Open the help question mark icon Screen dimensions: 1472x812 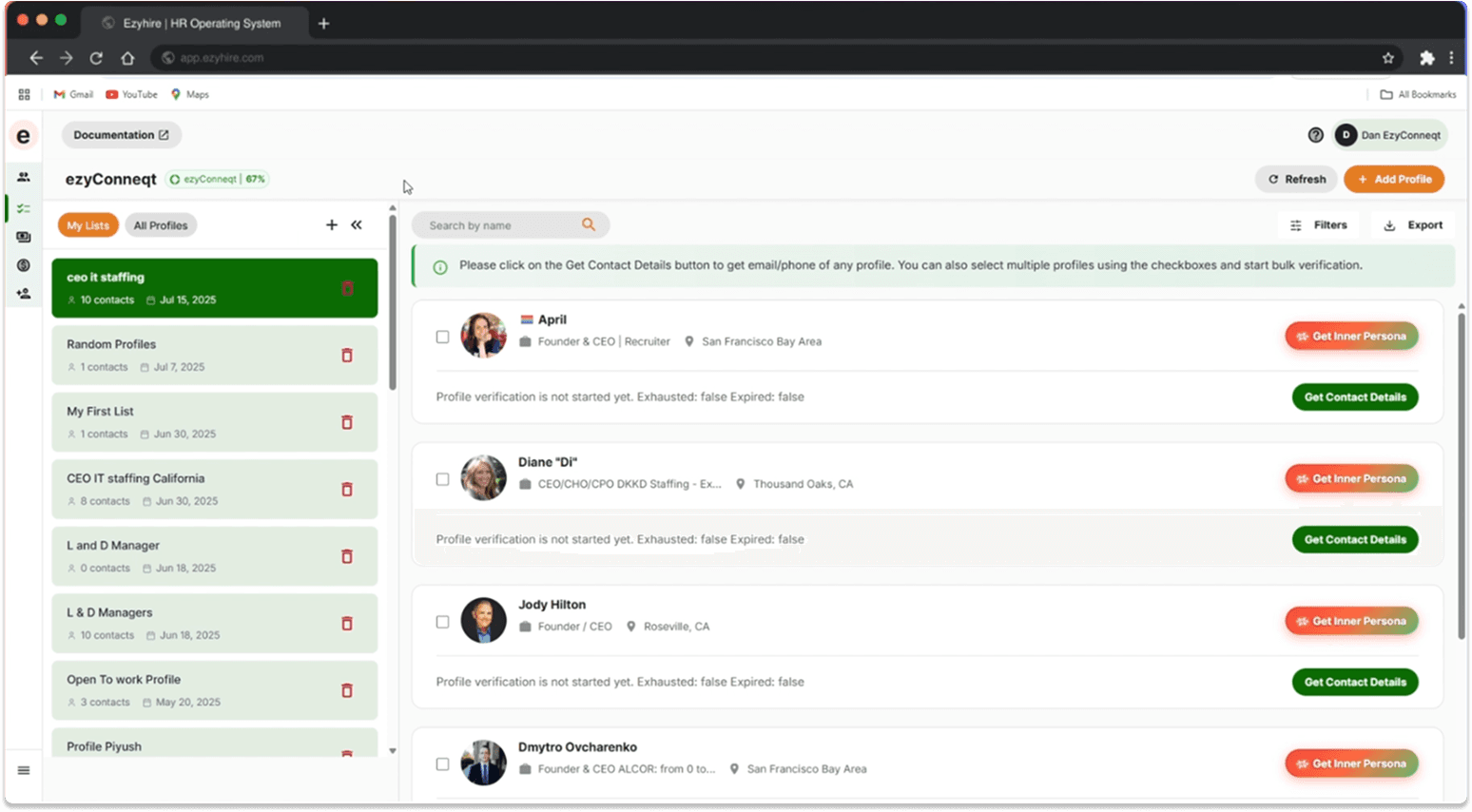(1315, 135)
